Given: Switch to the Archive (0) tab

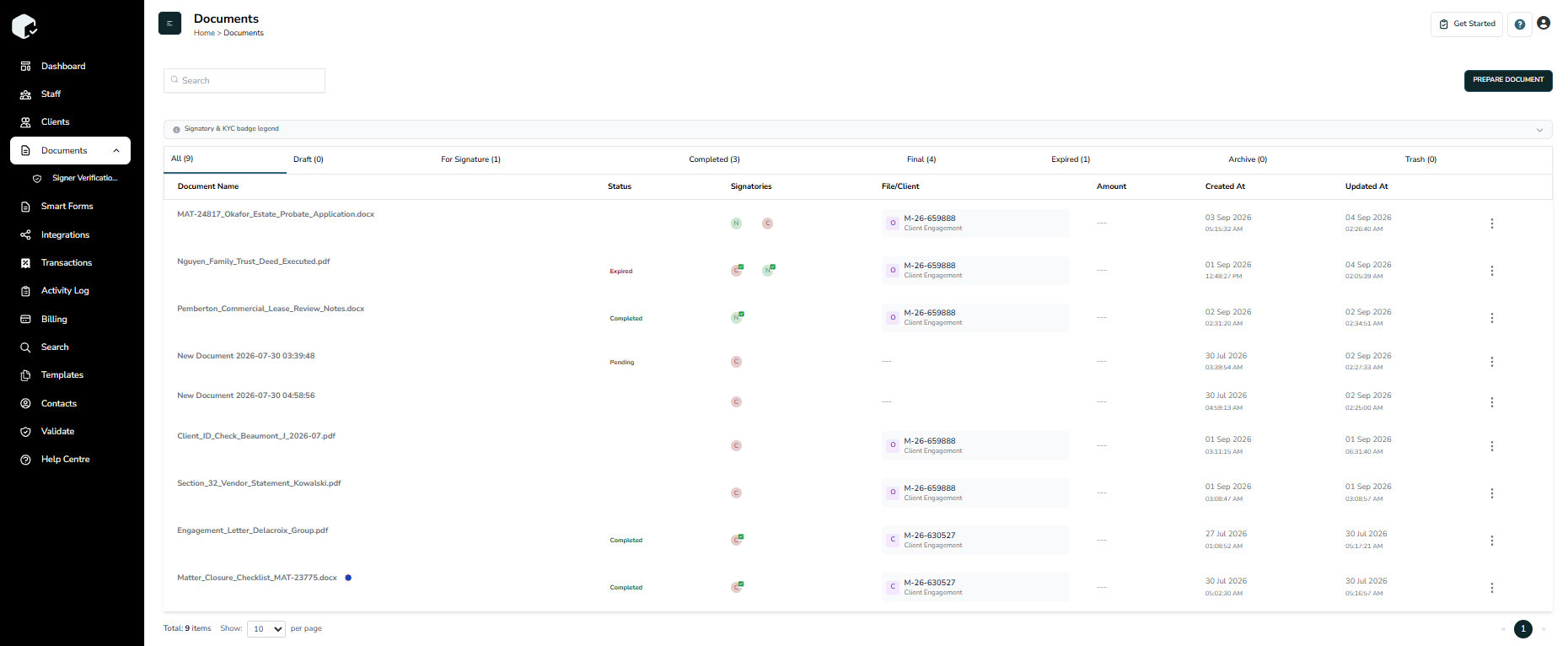Looking at the screenshot, I should (x=1248, y=159).
